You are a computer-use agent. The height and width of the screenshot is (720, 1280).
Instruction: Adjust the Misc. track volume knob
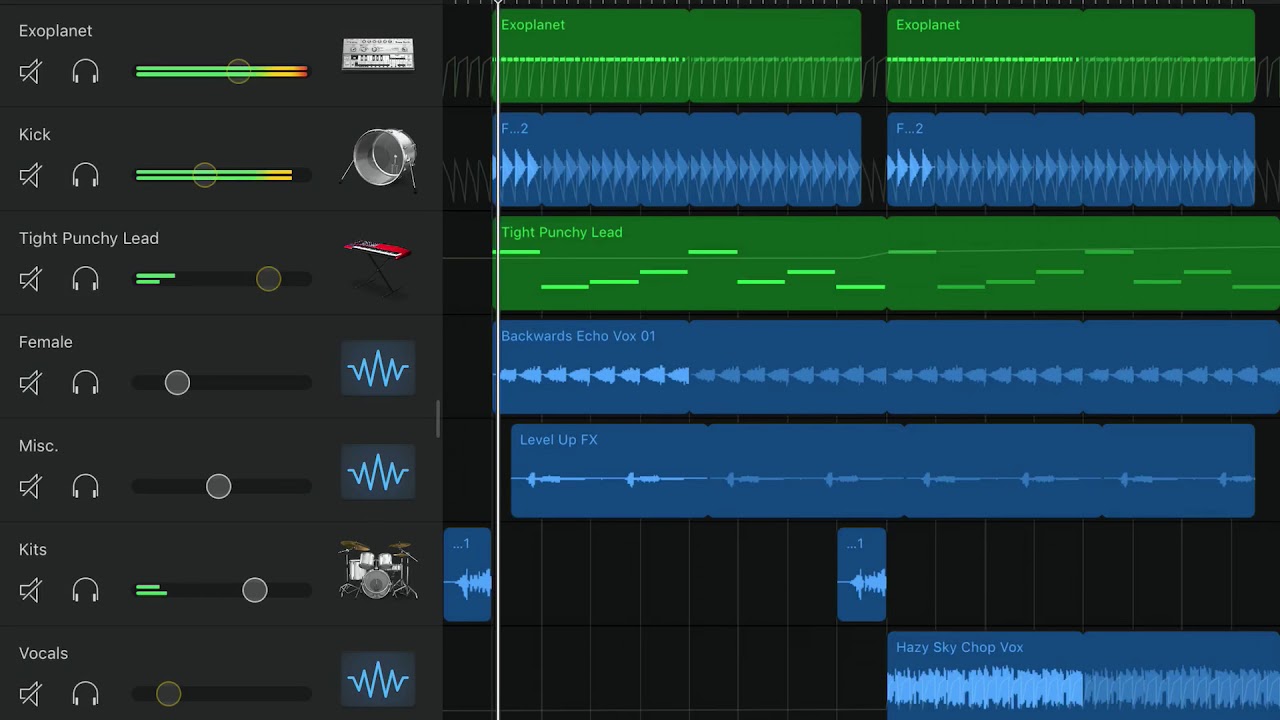218,487
